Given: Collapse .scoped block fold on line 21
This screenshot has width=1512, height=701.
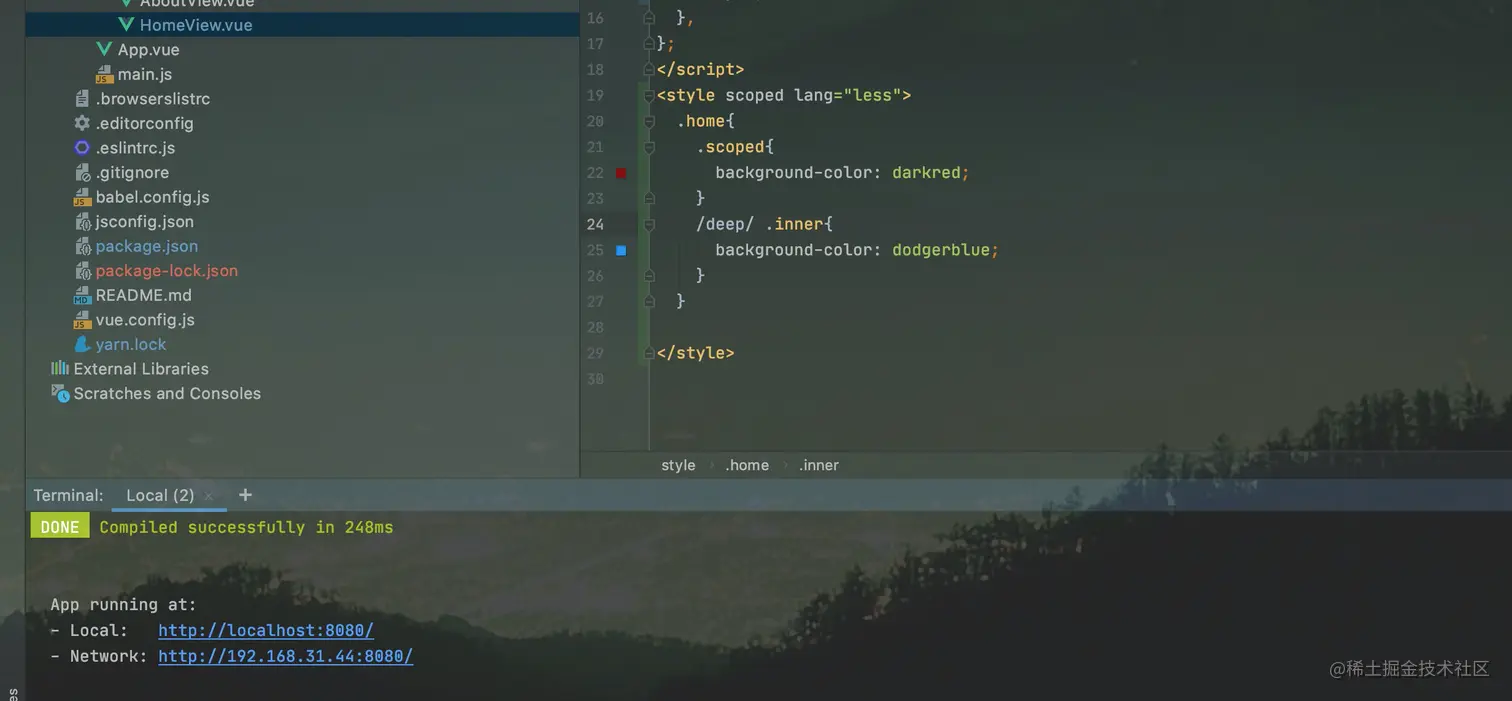Looking at the screenshot, I should (649, 147).
